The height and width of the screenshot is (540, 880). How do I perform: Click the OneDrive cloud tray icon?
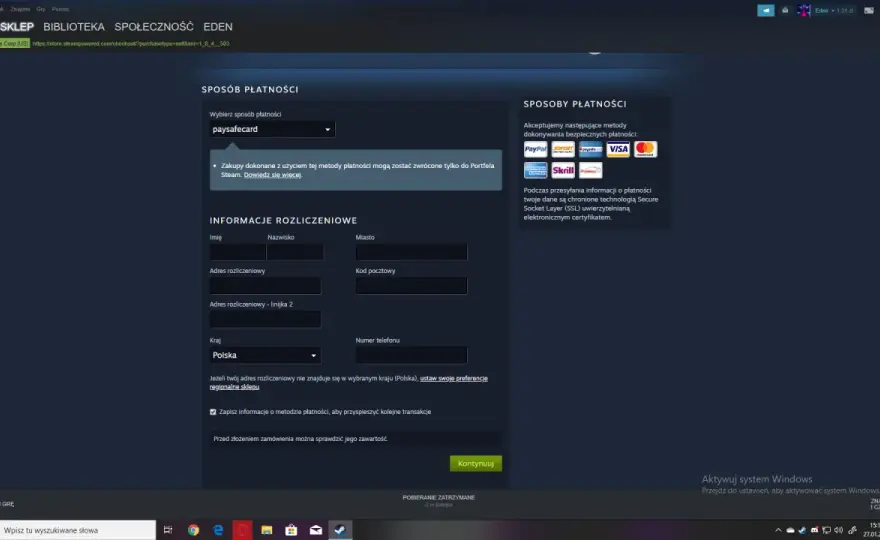pos(790,530)
